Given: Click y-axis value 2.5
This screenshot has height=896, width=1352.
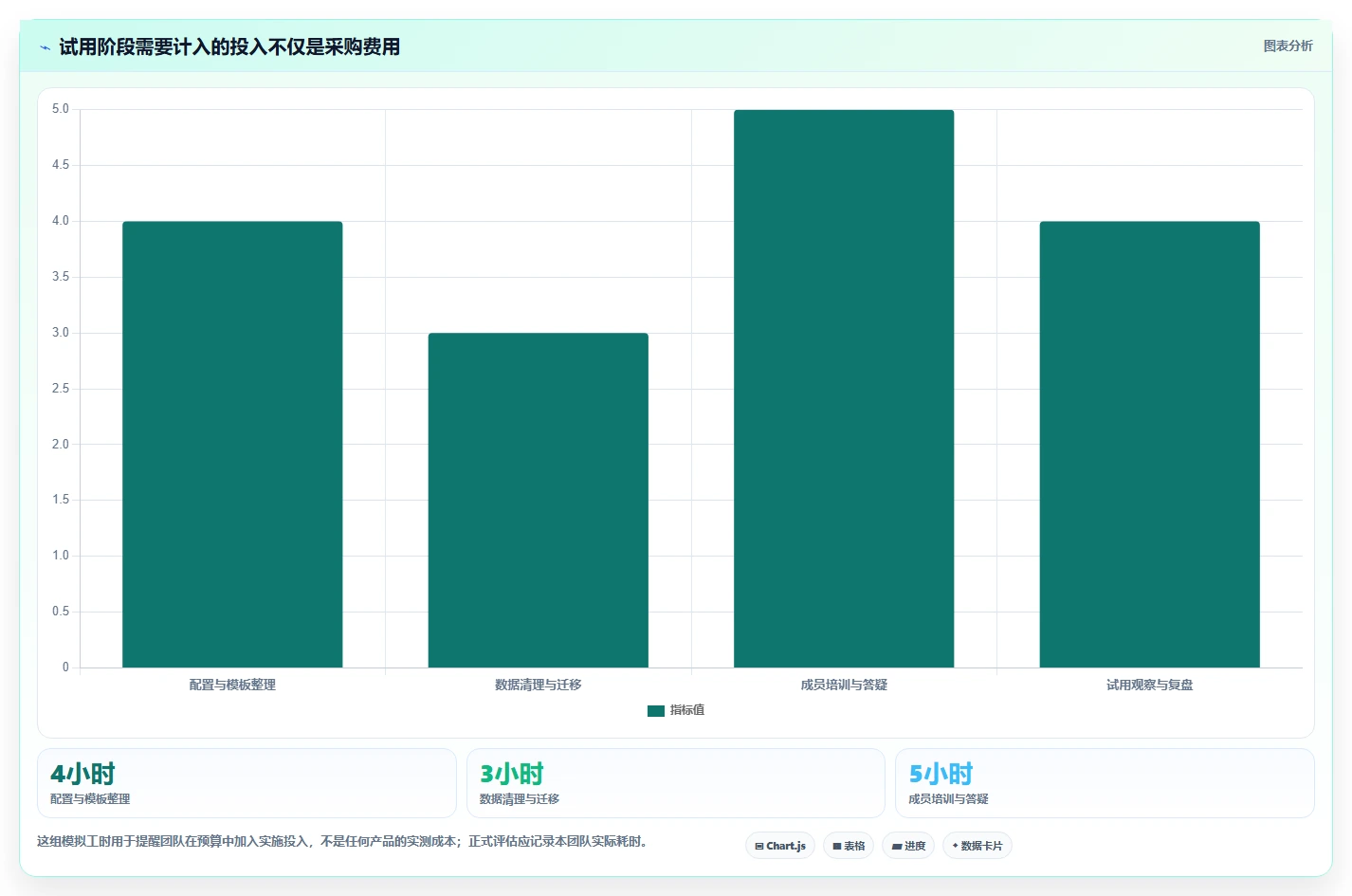Looking at the screenshot, I should [x=61, y=389].
